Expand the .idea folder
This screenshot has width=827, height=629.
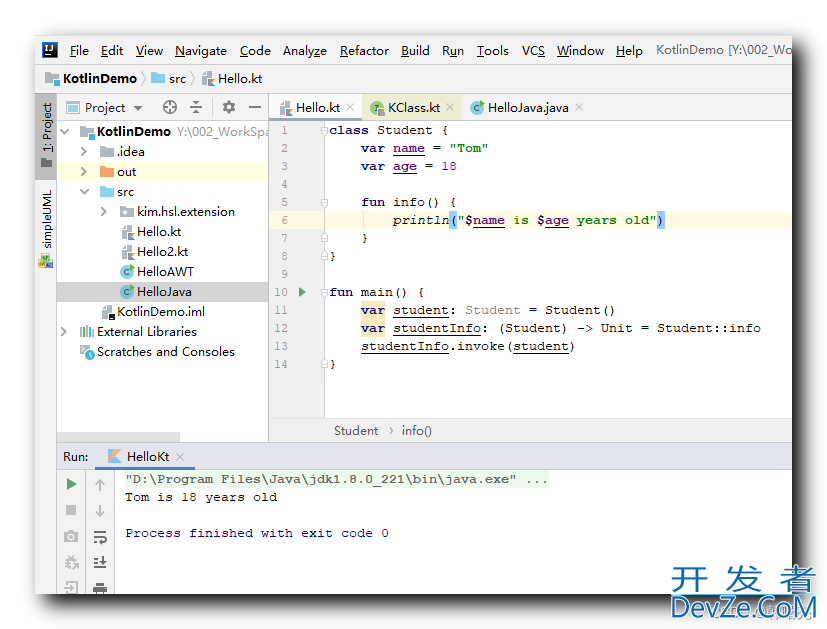pyautogui.click(x=84, y=152)
